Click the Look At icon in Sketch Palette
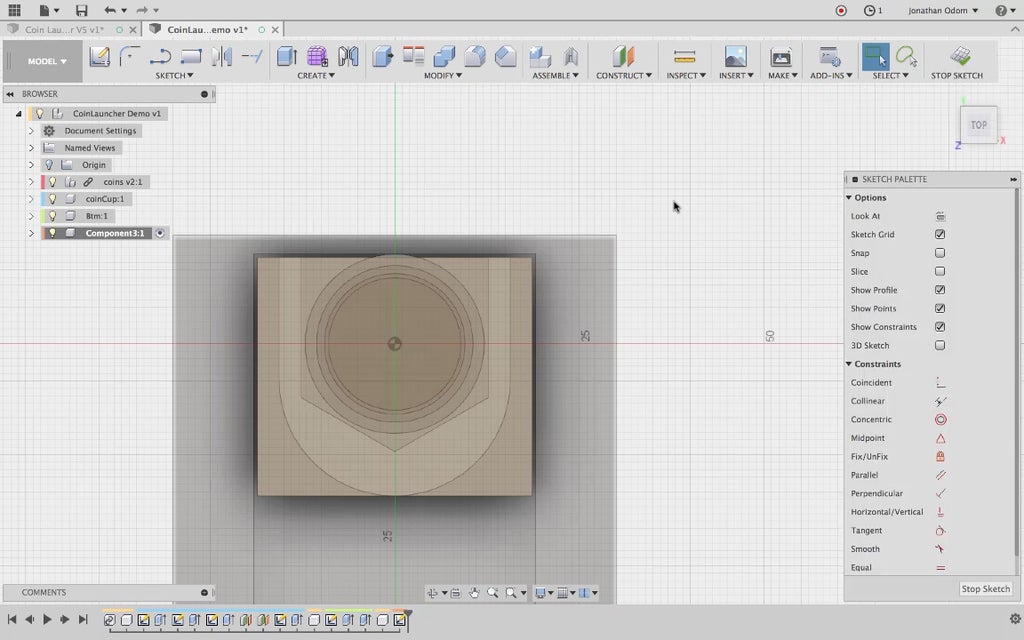1024x640 pixels. tap(940, 216)
